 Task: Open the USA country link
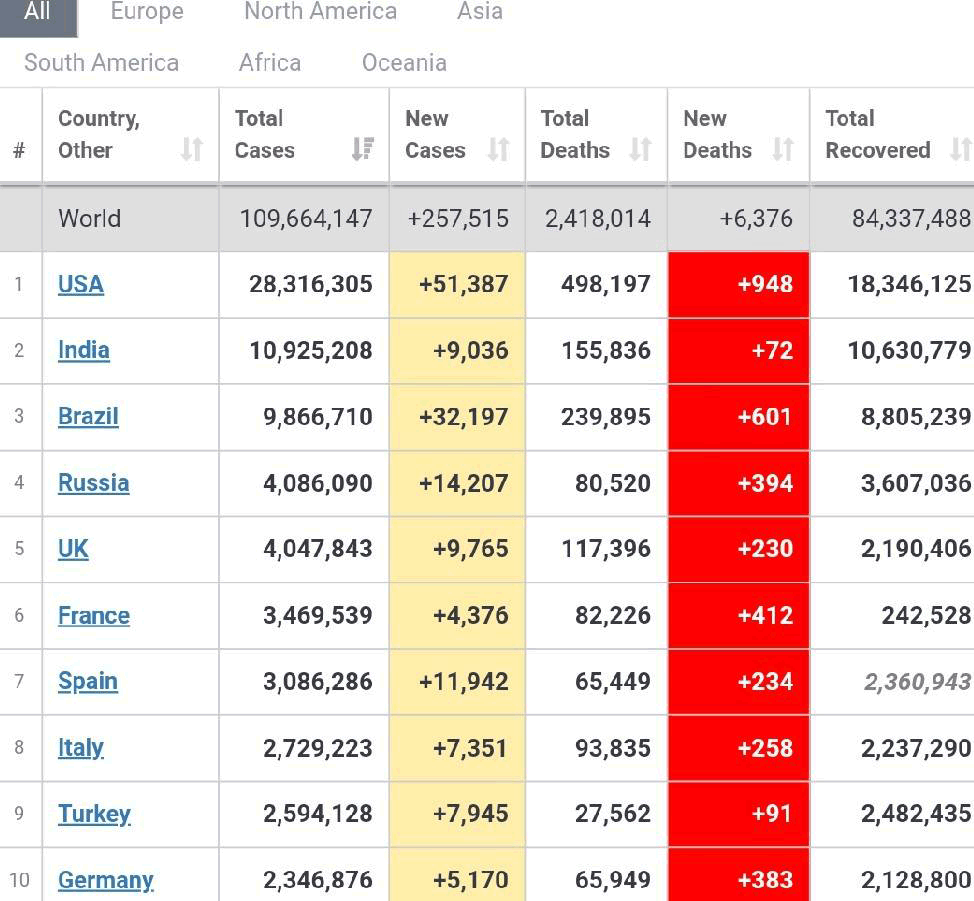click(x=81, y=284)
